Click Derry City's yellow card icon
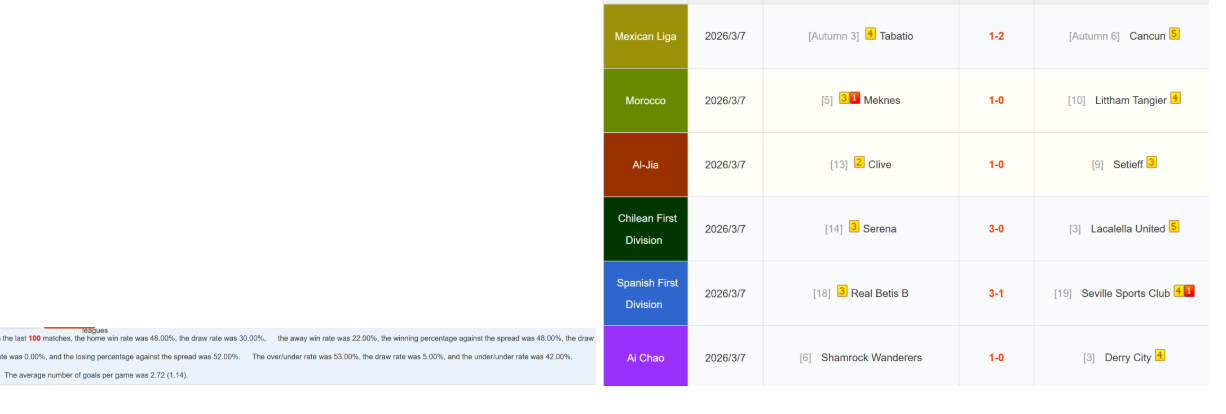Viewport: 1226px width, 414px height. coord(1160,356)
